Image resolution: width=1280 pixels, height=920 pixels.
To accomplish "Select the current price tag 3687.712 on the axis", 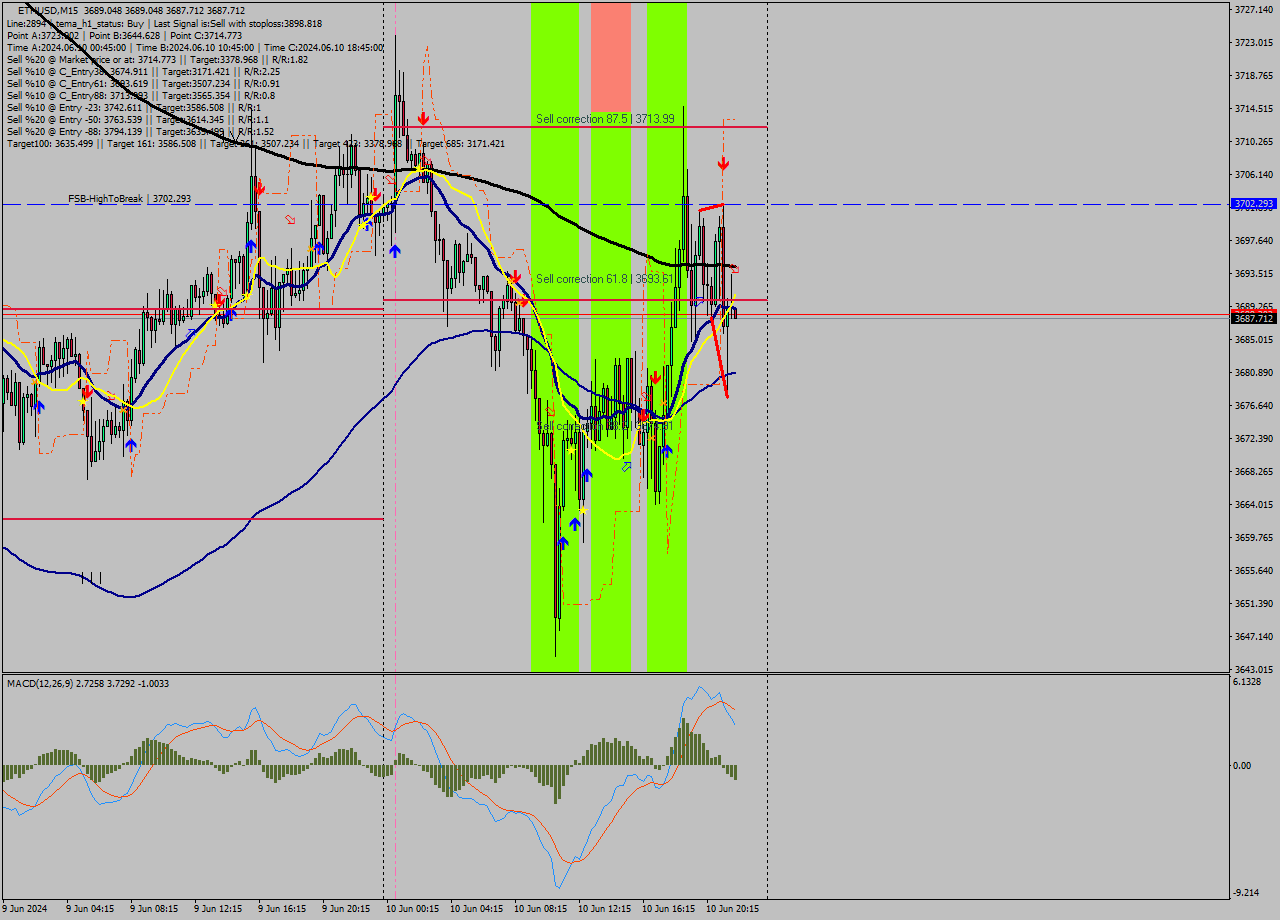I will 1256,316.
